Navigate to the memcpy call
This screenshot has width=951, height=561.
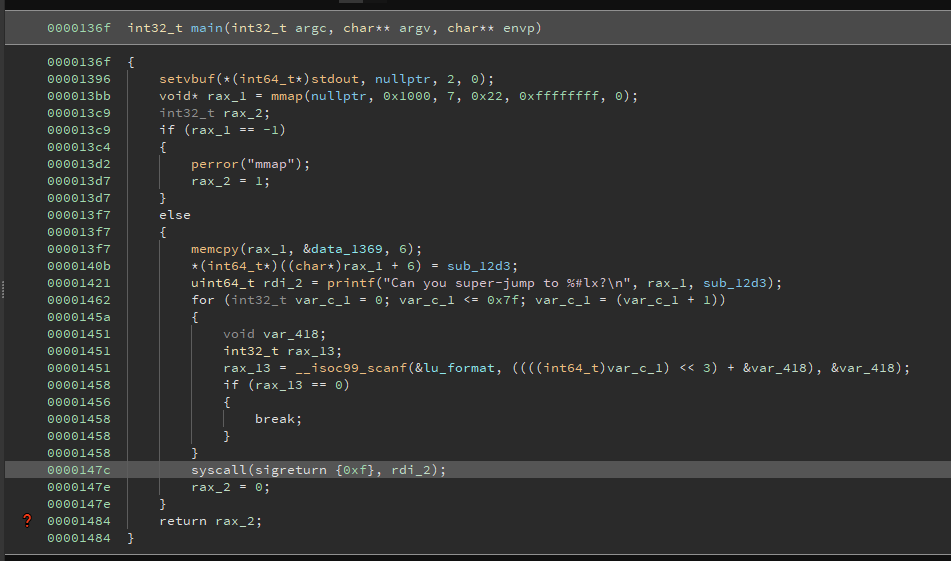(x=215, y=248)
